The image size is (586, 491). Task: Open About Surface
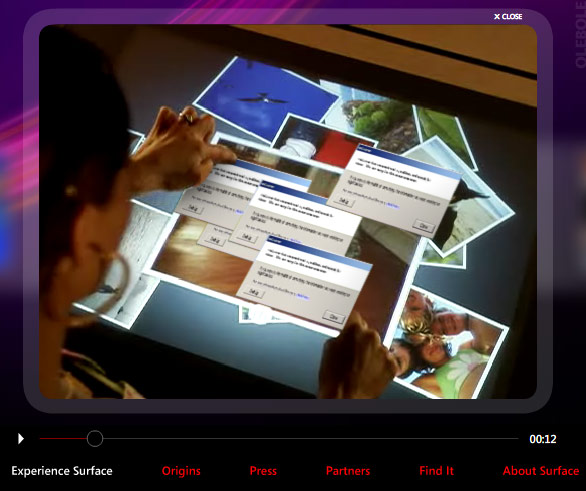(541, 470)
